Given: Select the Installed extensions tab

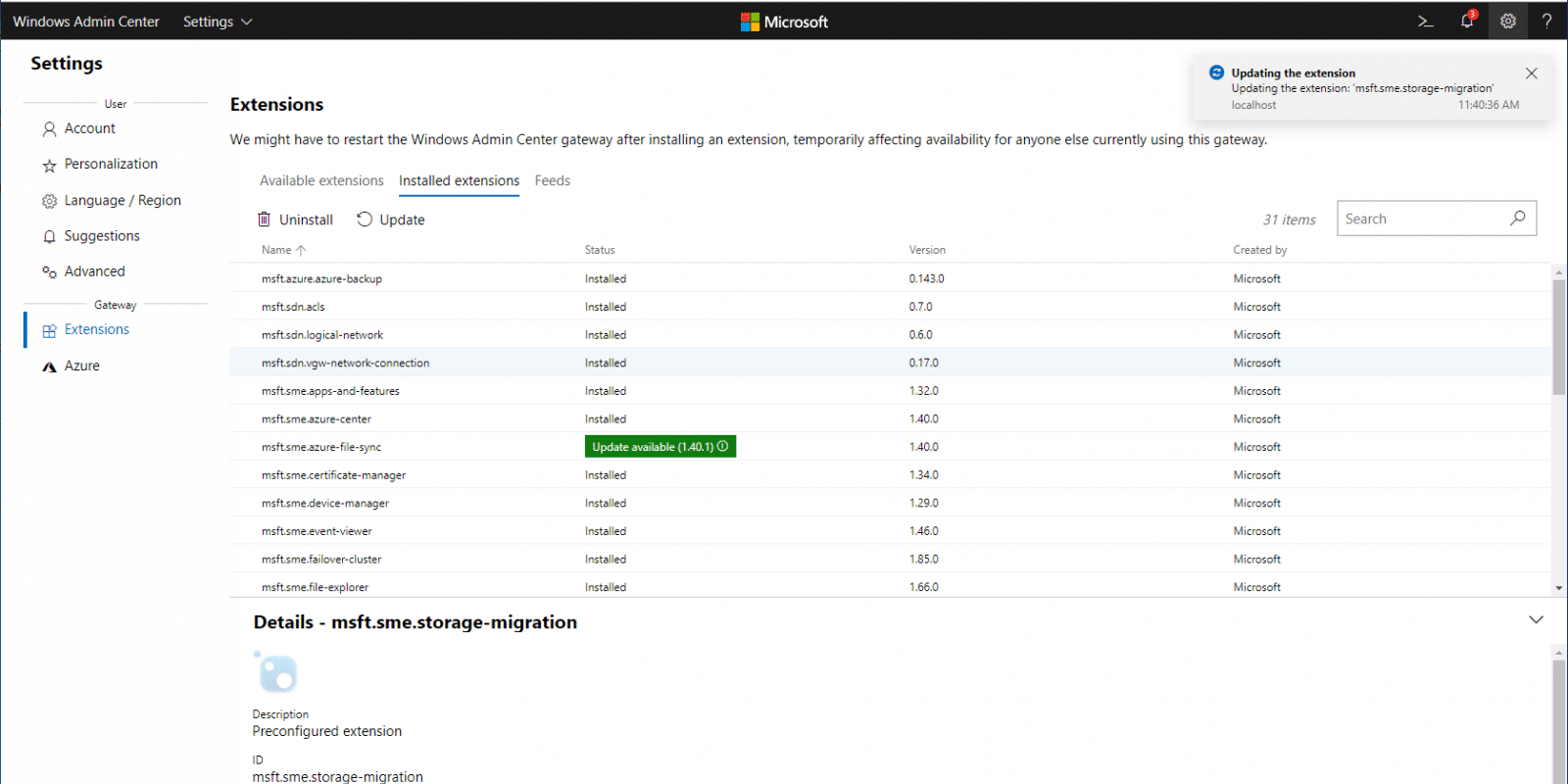Looking at the screenshot, I should point(459,180).
